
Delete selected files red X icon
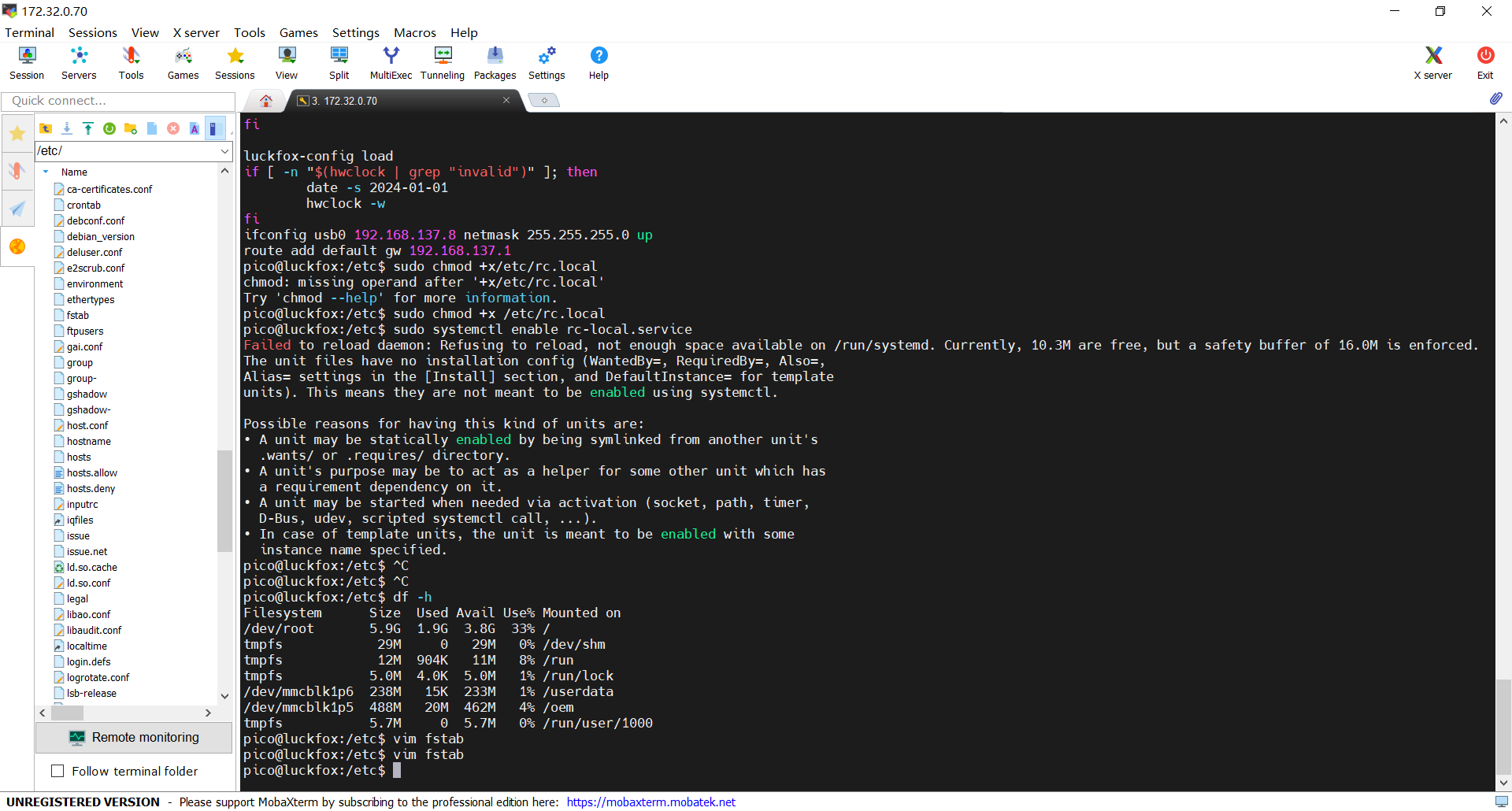[173, 128]
